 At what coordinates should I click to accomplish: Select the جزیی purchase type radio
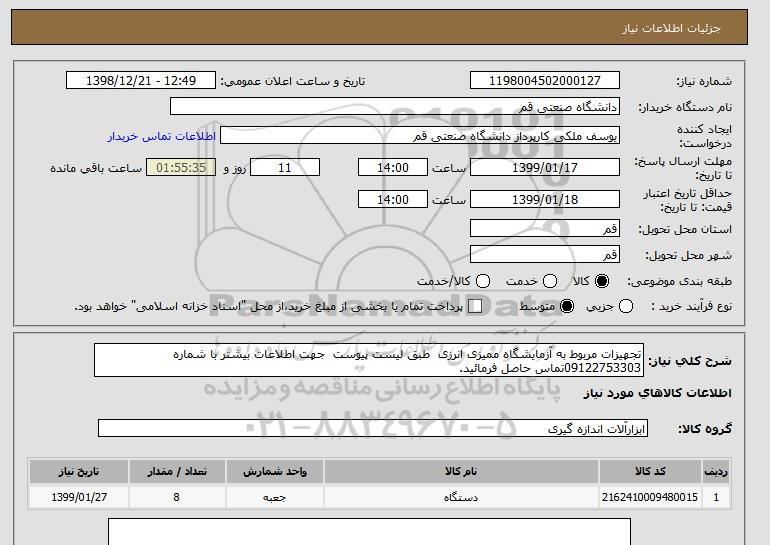pyautogui.click(x=626, y=306)
